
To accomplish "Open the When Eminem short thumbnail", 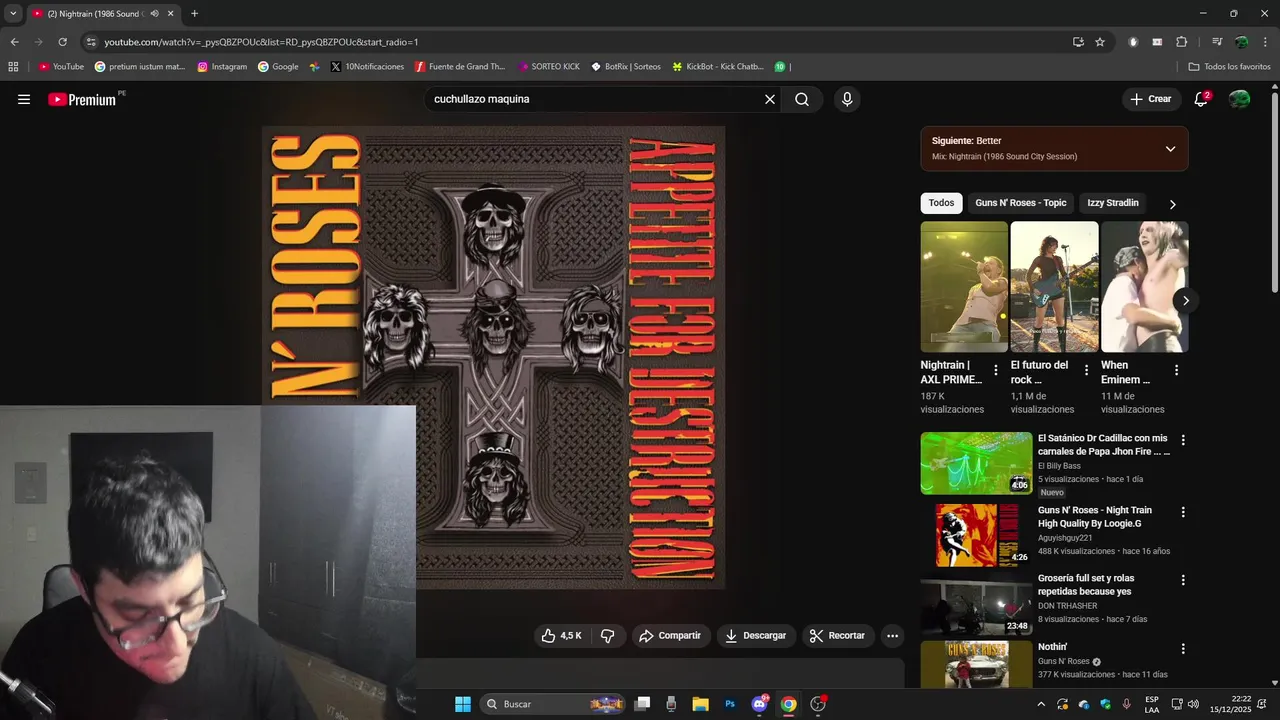I will point(1145,287).
